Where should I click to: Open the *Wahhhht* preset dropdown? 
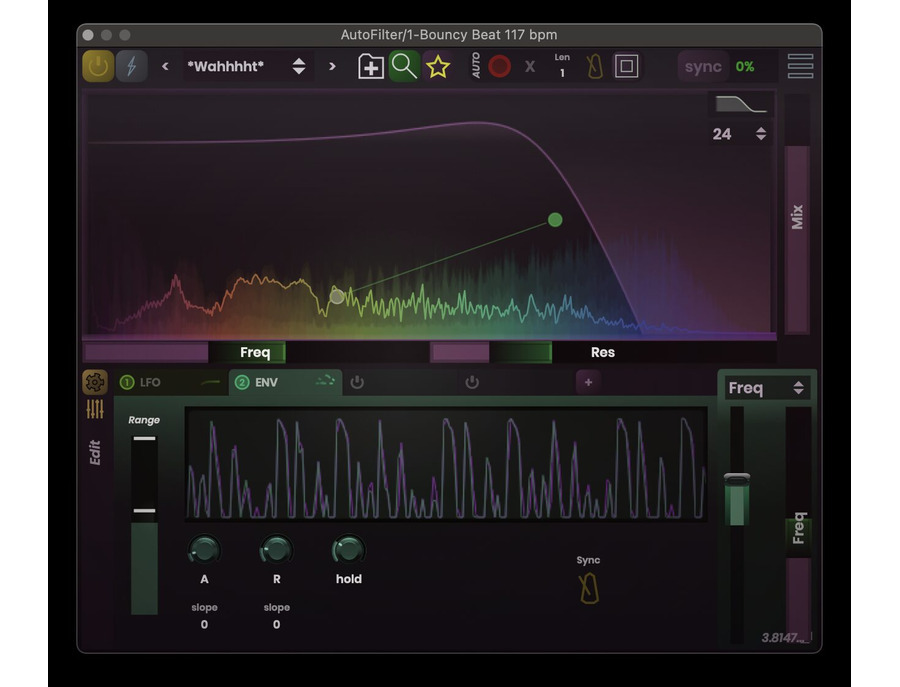(x=247, y=67)
